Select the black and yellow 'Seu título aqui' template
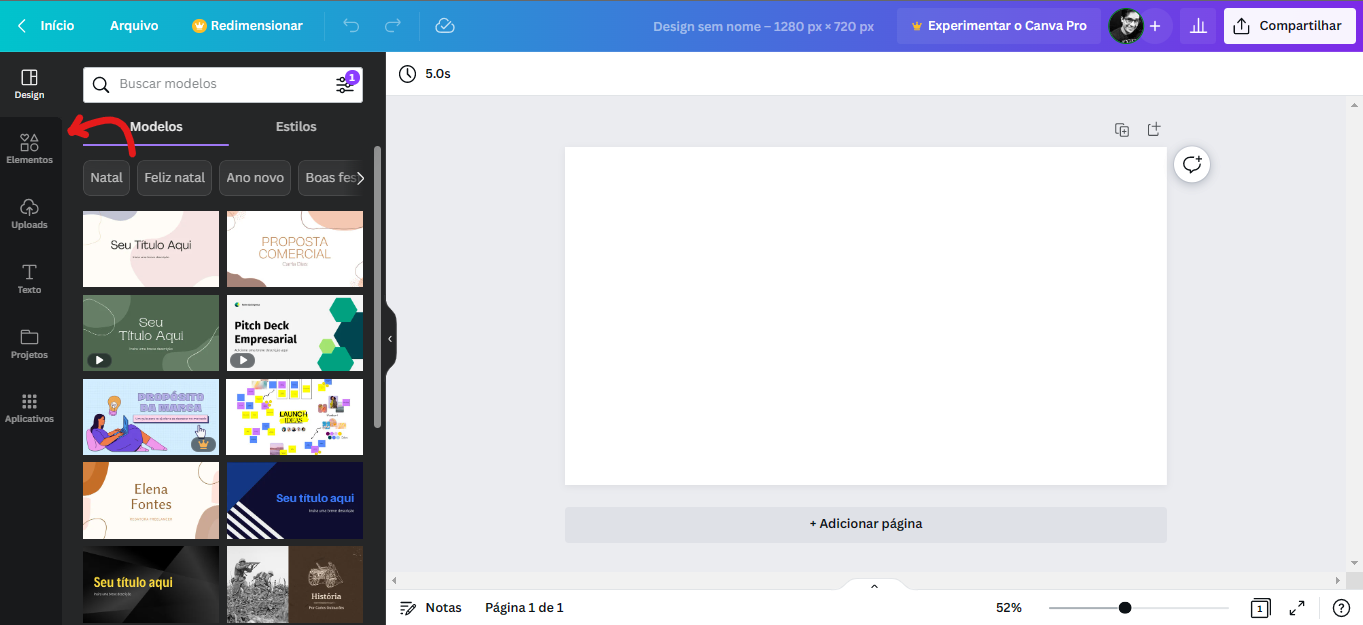 click(151, 585)
